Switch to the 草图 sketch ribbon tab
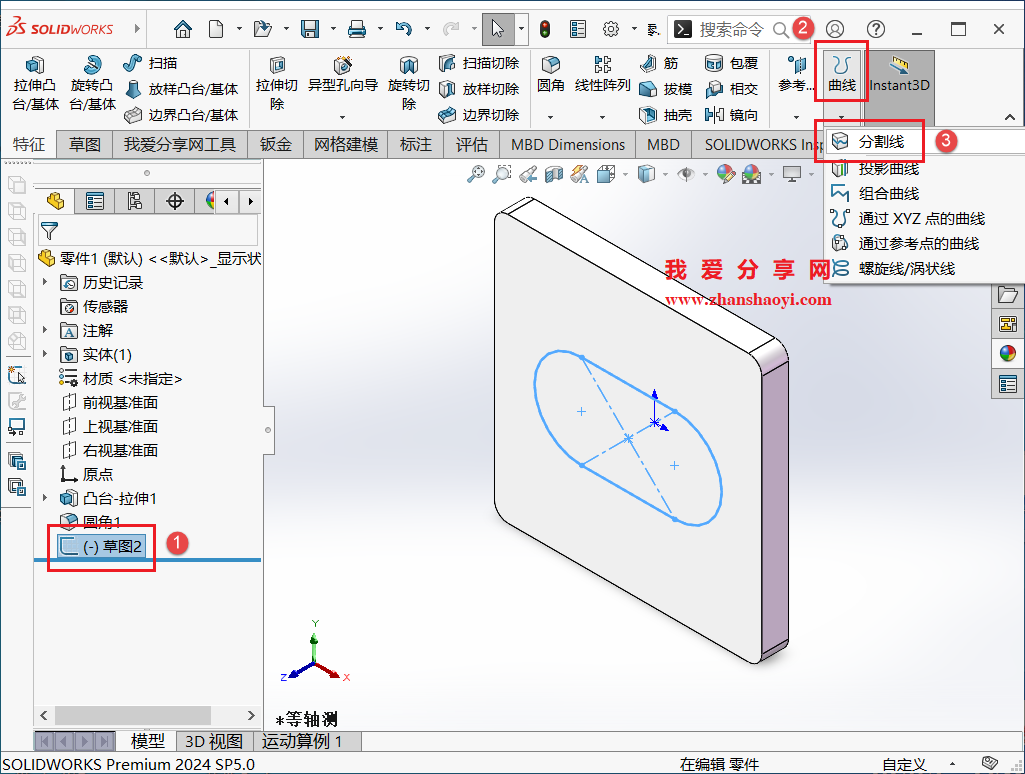 87,143
